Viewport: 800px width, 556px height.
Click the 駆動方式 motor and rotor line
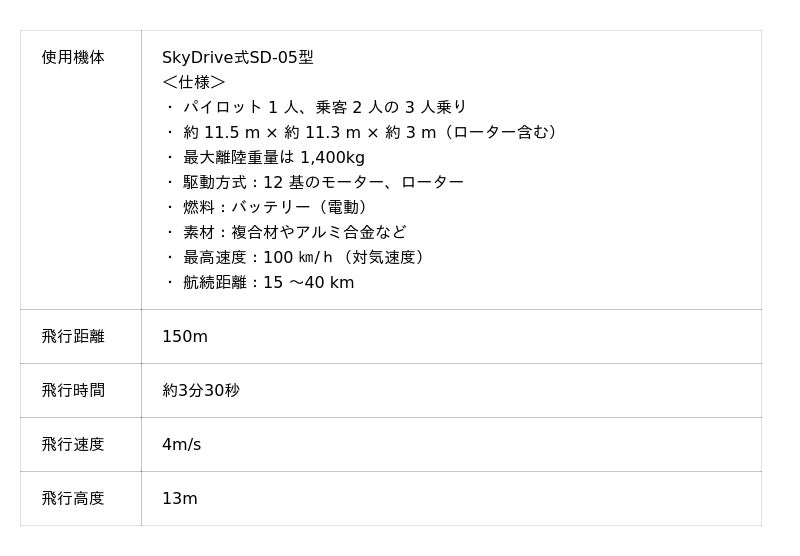click(322, 182)
